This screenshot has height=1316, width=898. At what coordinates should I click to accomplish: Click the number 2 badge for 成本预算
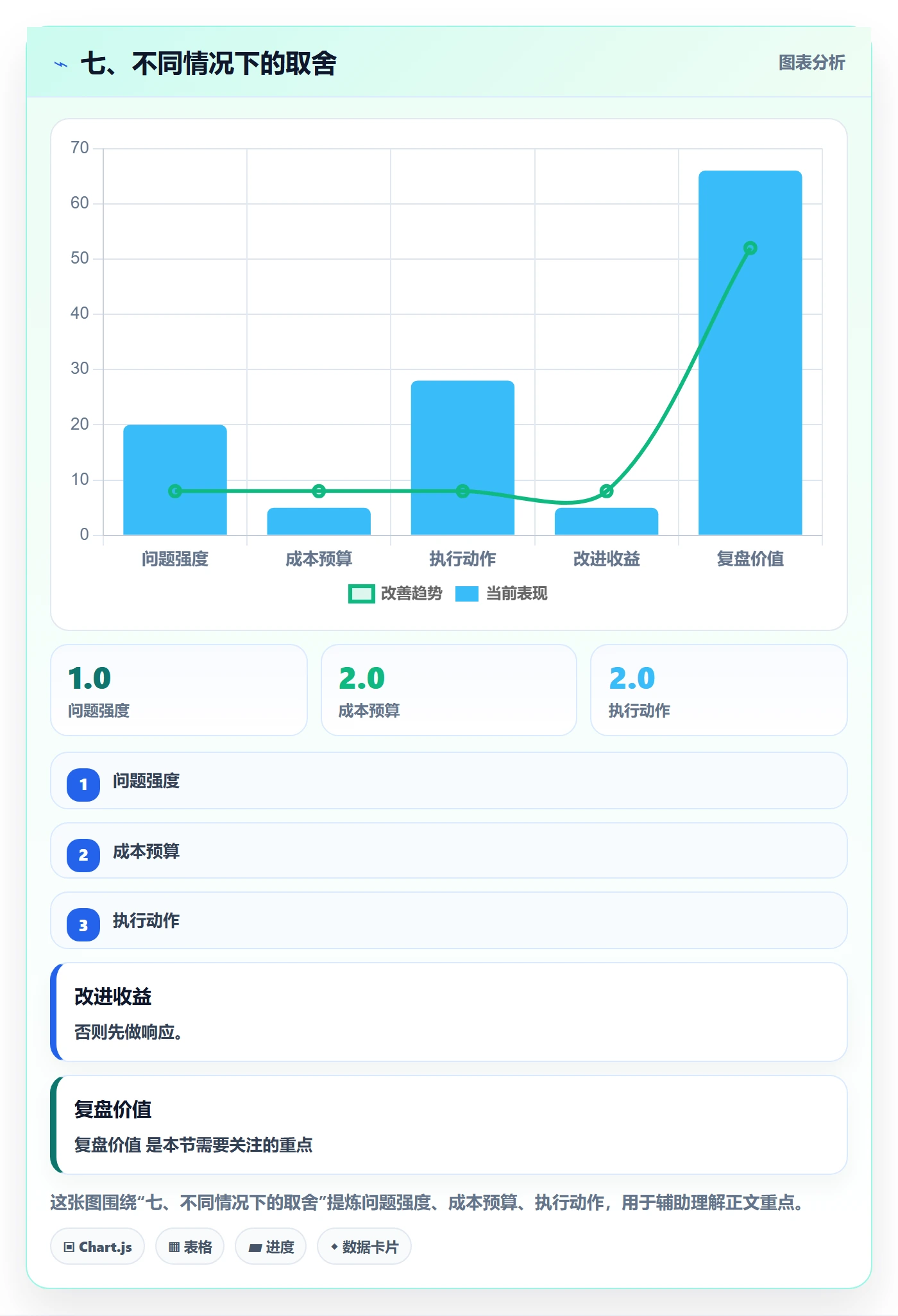83,855
